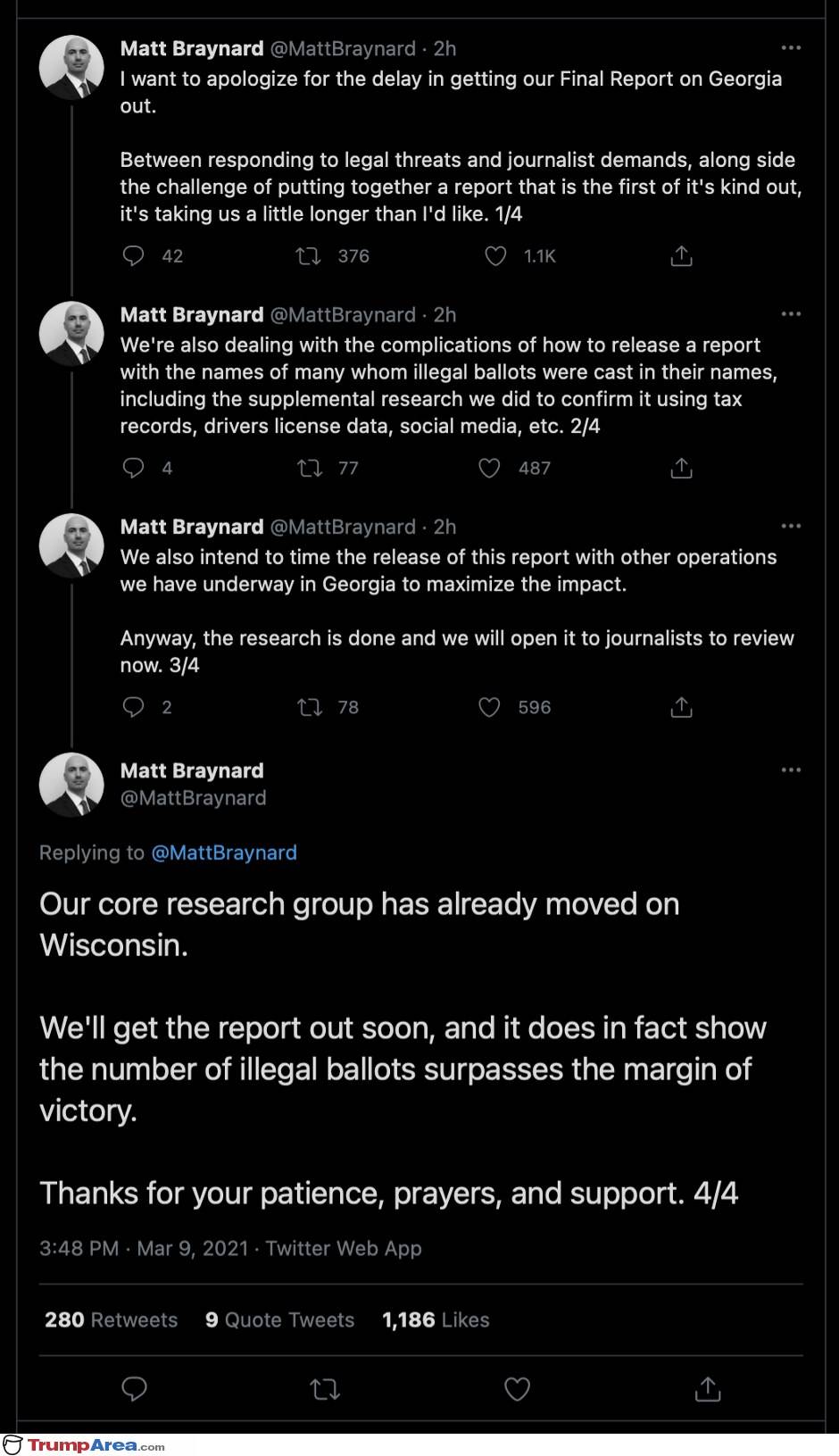839x1456 pixels.
Task: Open more options on the first tweet
Action: click(x=791, y=48)
